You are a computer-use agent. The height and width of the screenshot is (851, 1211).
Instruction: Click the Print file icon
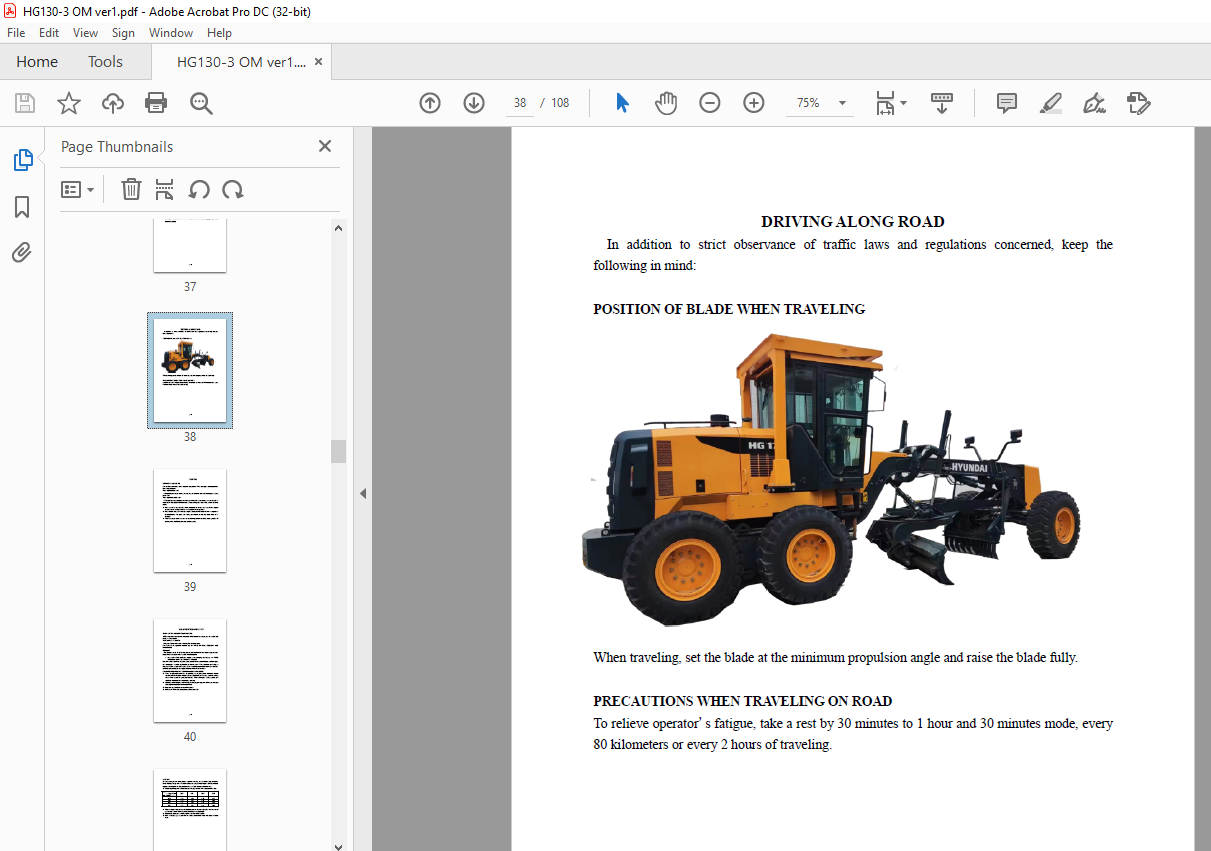pos(156,103)
